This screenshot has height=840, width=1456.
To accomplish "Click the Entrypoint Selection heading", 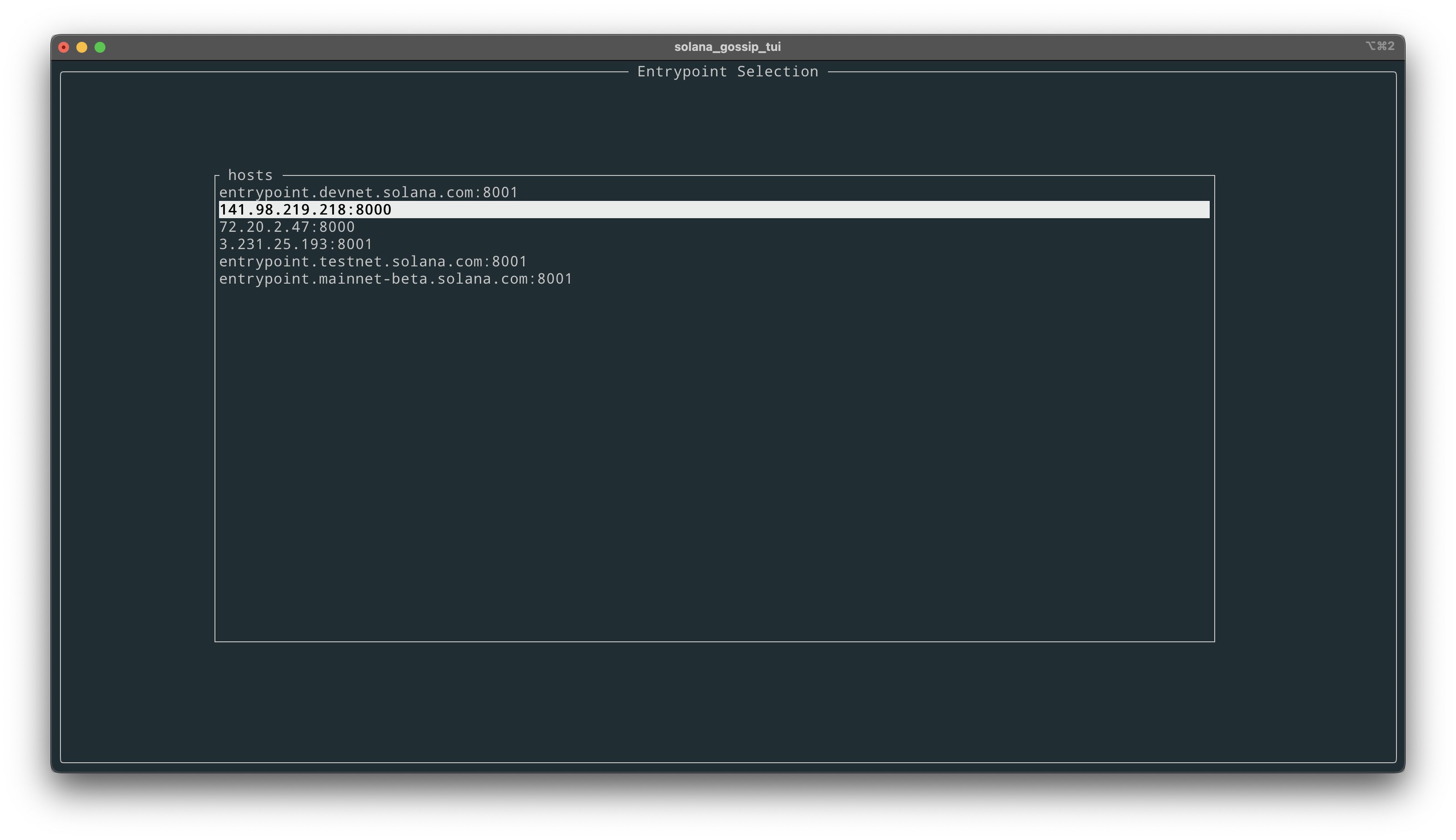I will (727, 71).
